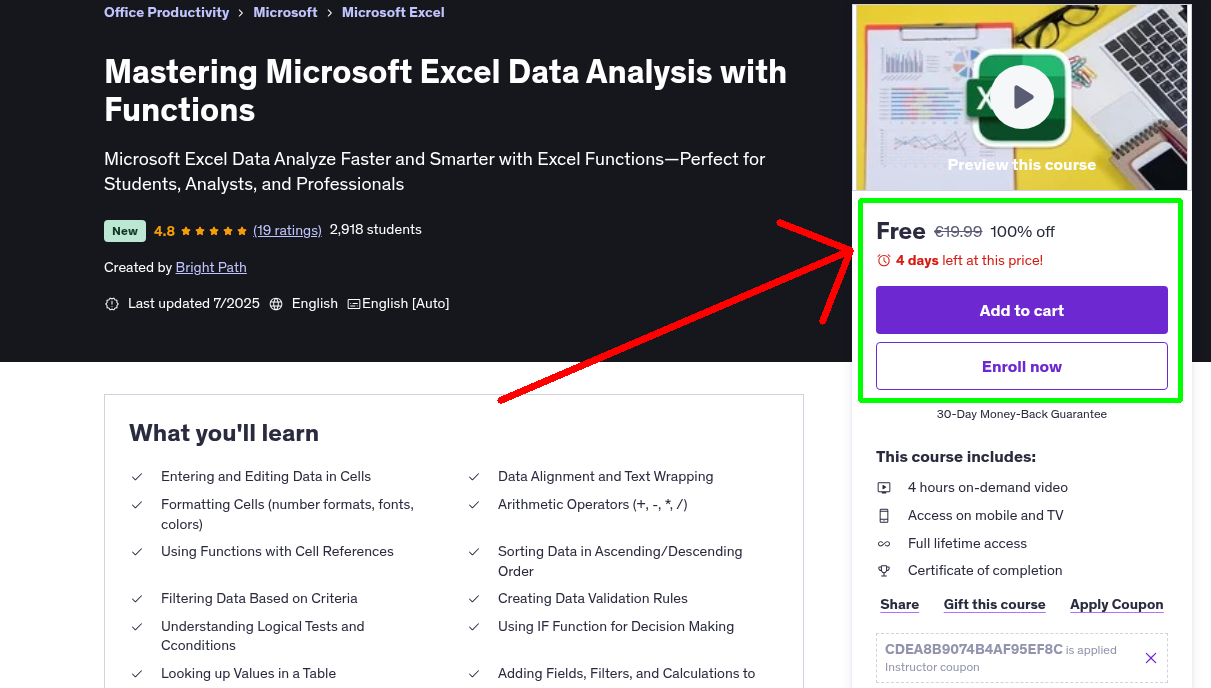Click Enroll now button
Image resolution: width=1211 pixels, height=688 pixels.
[1022, 366]
